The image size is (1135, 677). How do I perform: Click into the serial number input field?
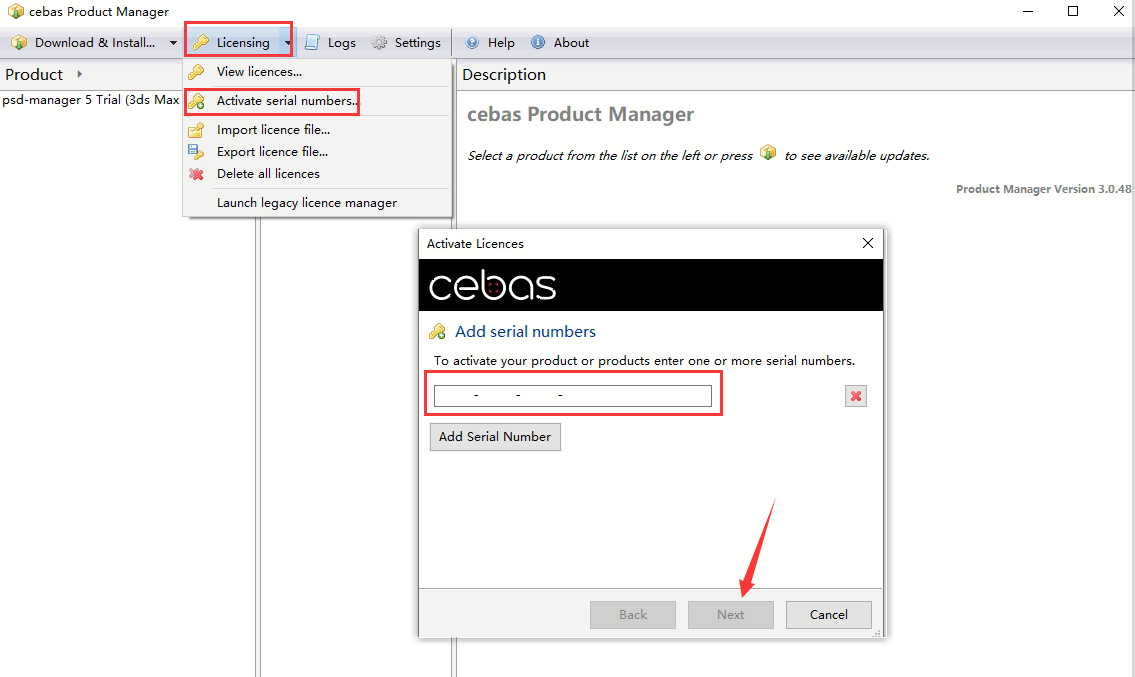[x=572, y=397]
